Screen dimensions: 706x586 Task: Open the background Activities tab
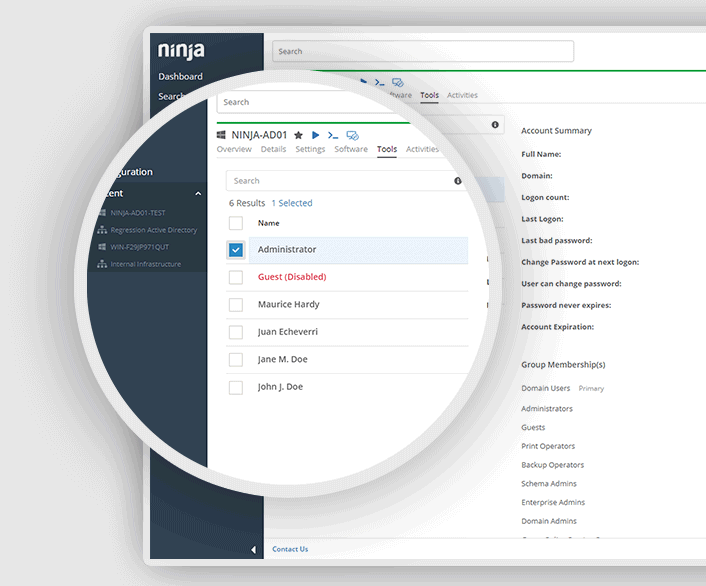(462, 95)
